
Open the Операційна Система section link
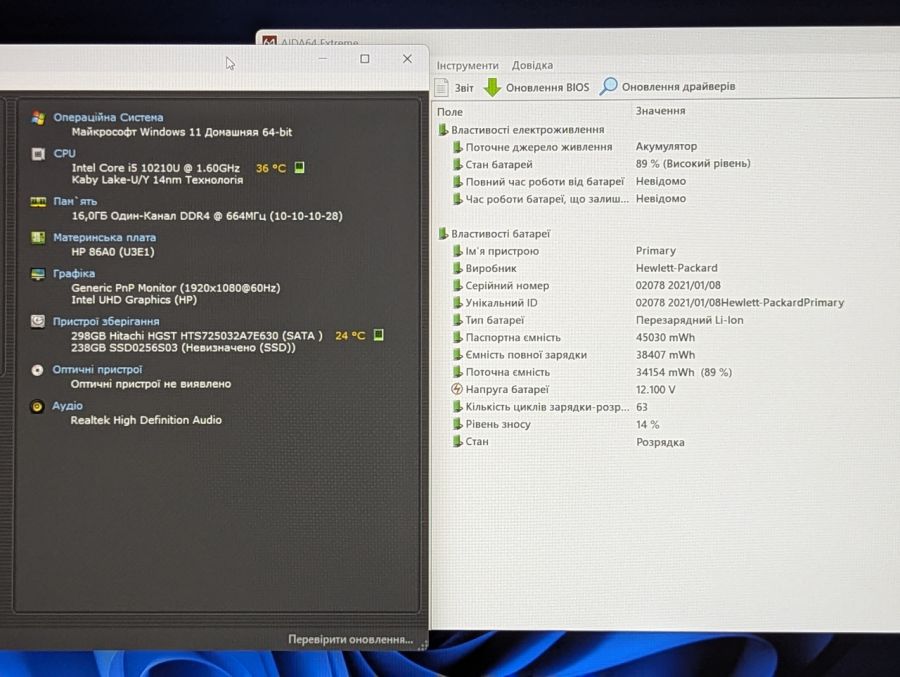[x=108, y=117]
